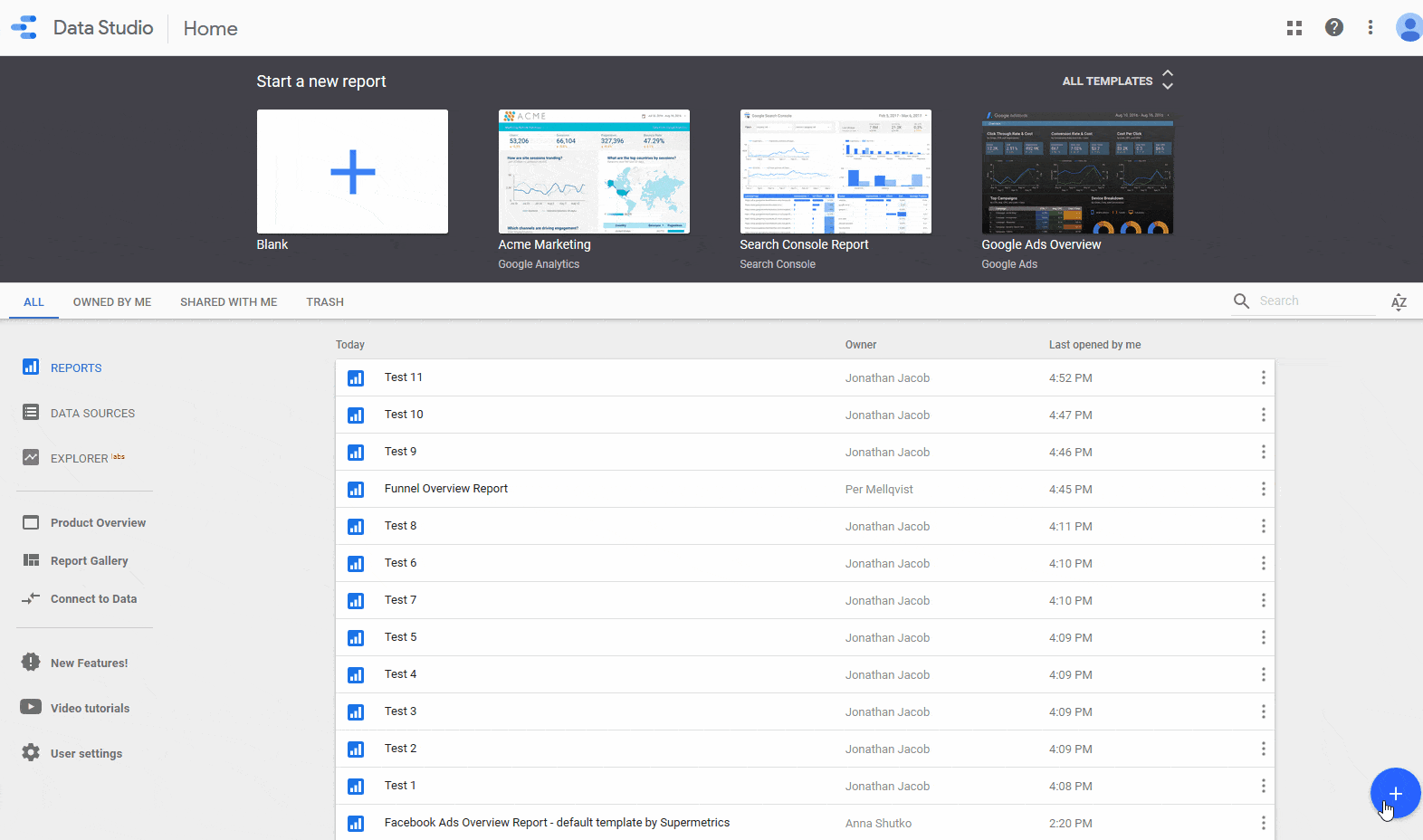
Task: Open more options for Test 8 row
Action: 1263,526
